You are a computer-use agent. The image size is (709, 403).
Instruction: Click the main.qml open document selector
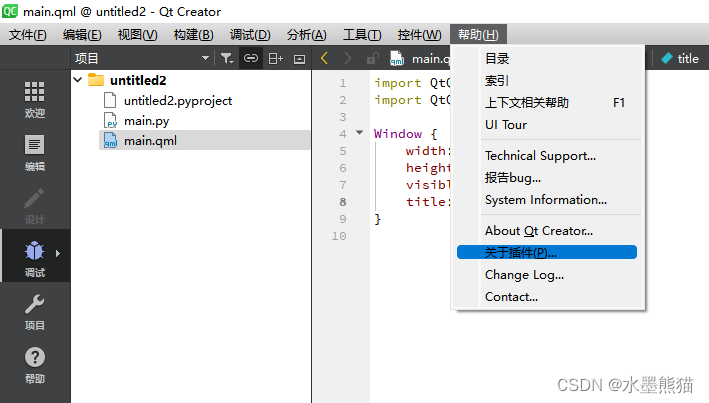coord(430,58)
